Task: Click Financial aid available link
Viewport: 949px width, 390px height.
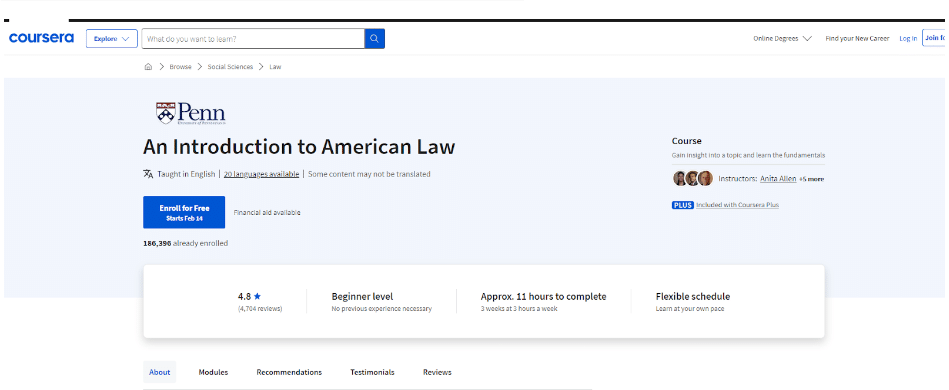Action: 267,213
